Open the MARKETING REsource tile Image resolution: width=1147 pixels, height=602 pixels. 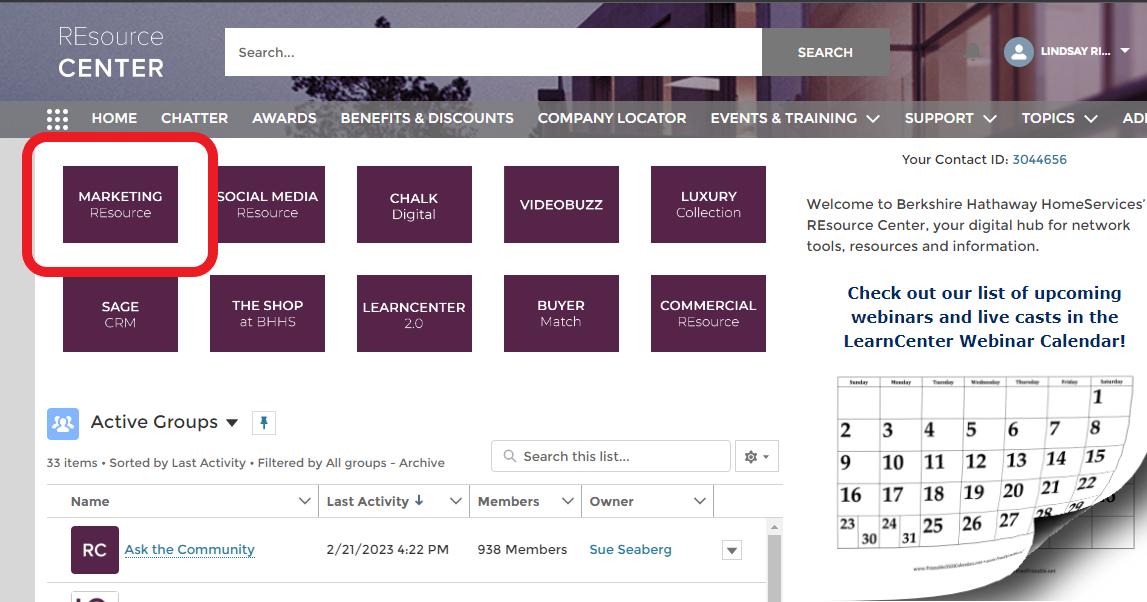tap(120, 204)
